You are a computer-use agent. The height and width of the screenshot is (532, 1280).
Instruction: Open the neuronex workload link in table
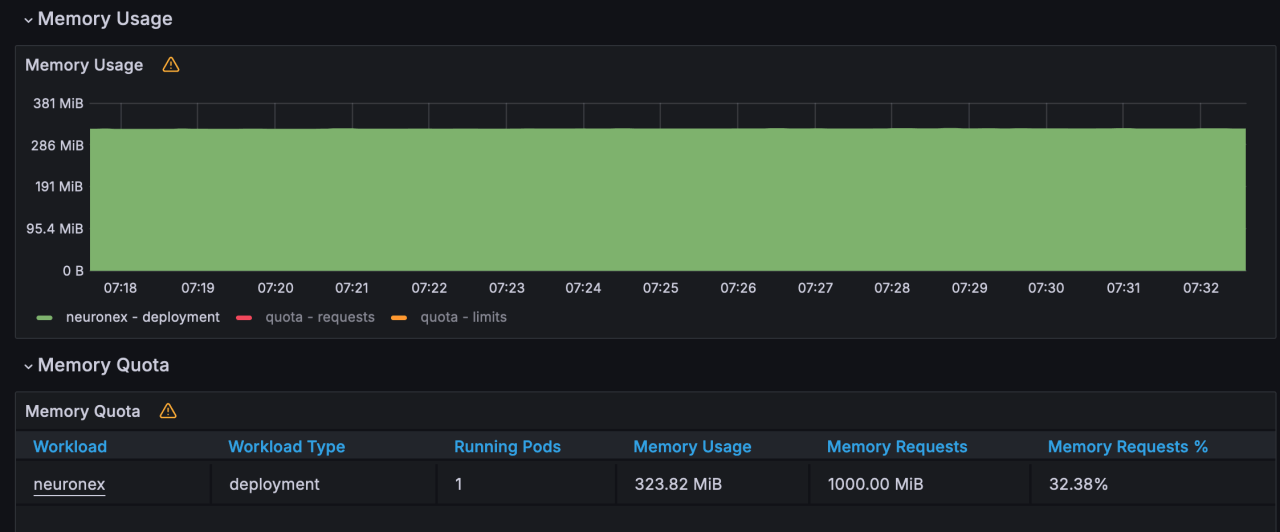(x=69, y=484)
